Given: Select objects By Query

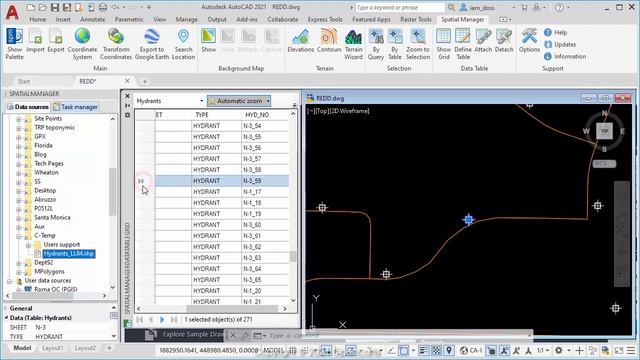Looking at the screenshot, I should [376, 44].
